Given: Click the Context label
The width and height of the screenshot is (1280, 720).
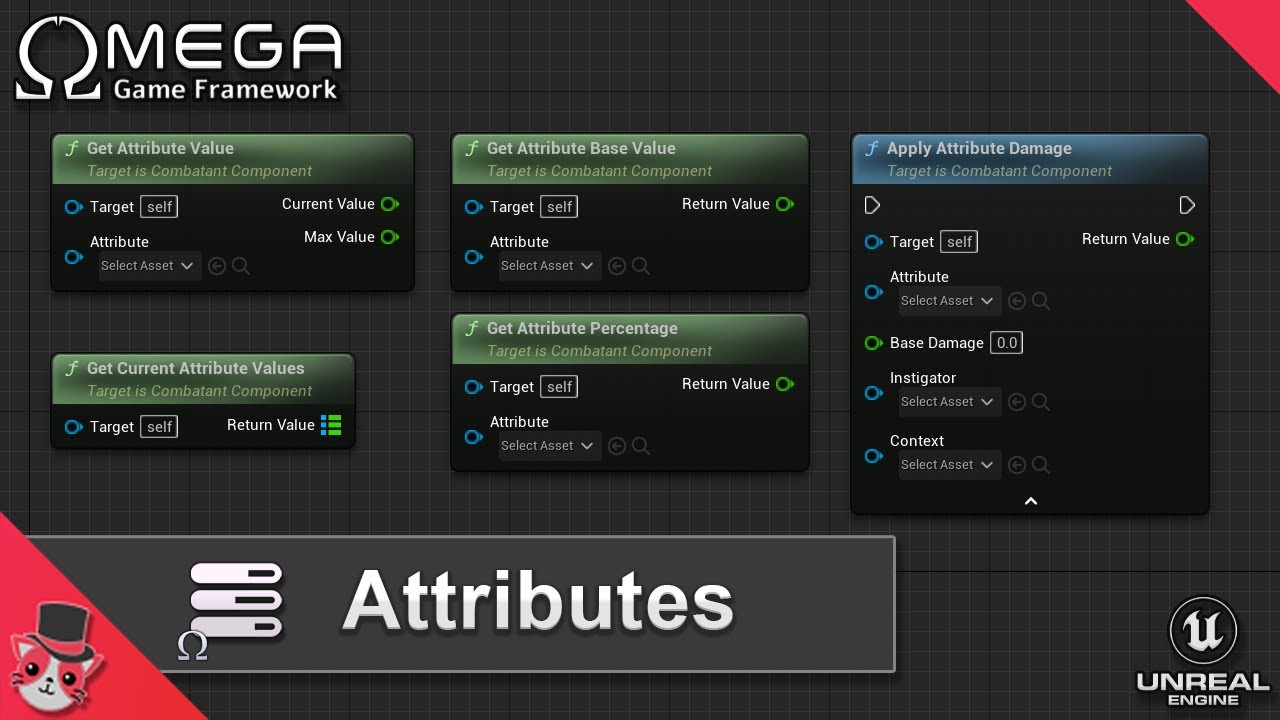Looking at the screenshot, I should point(917,441).
